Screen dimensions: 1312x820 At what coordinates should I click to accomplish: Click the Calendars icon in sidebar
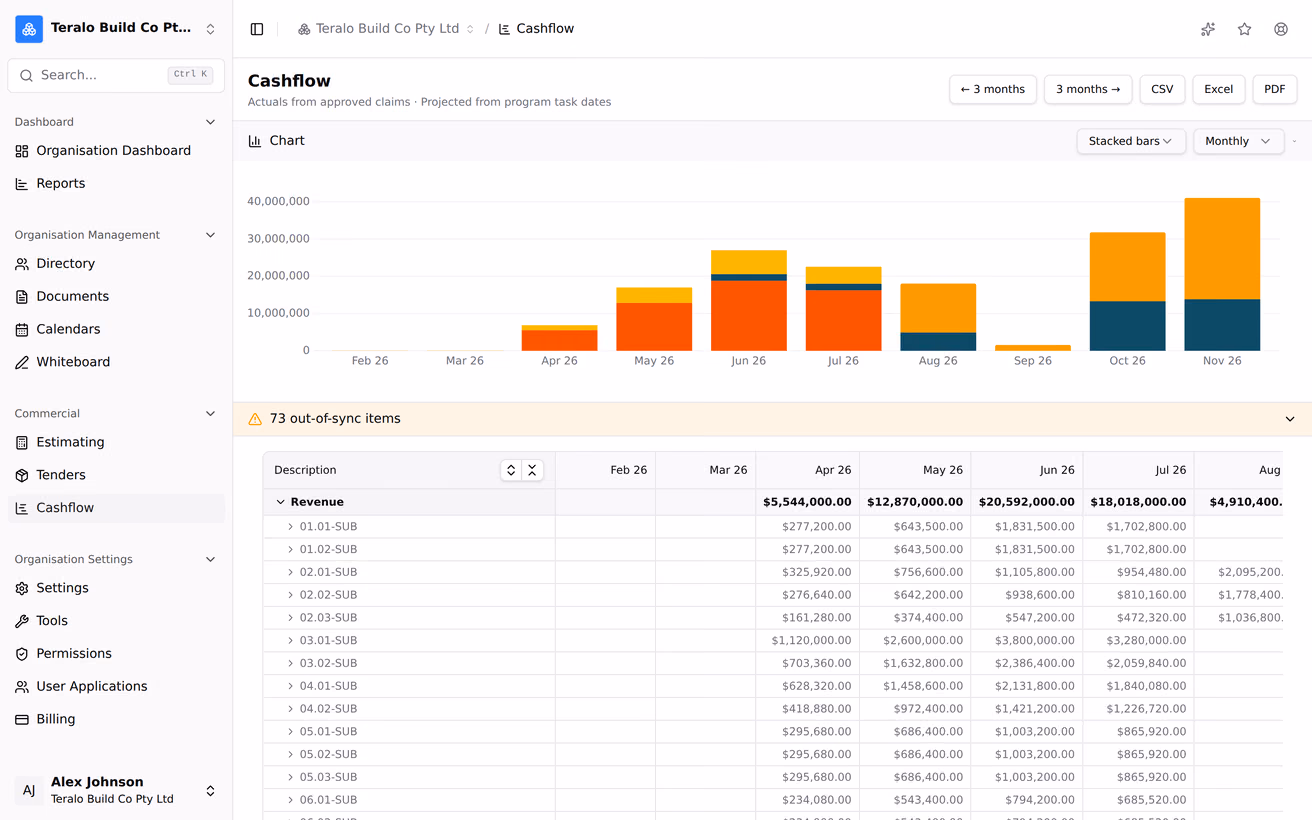[22, 330]
